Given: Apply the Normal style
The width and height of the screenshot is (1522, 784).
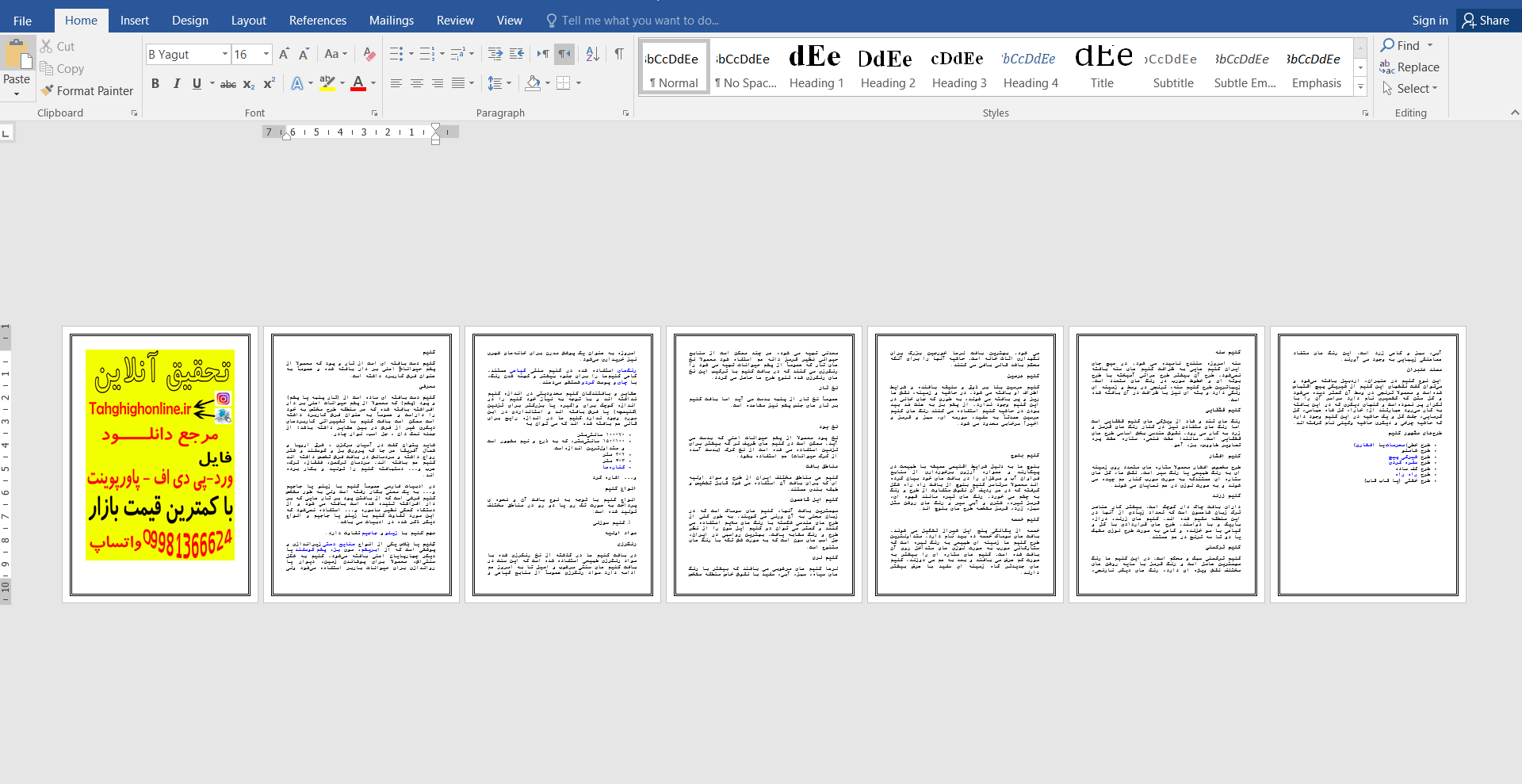Looking at the screenshot, I should click(675, 67).
